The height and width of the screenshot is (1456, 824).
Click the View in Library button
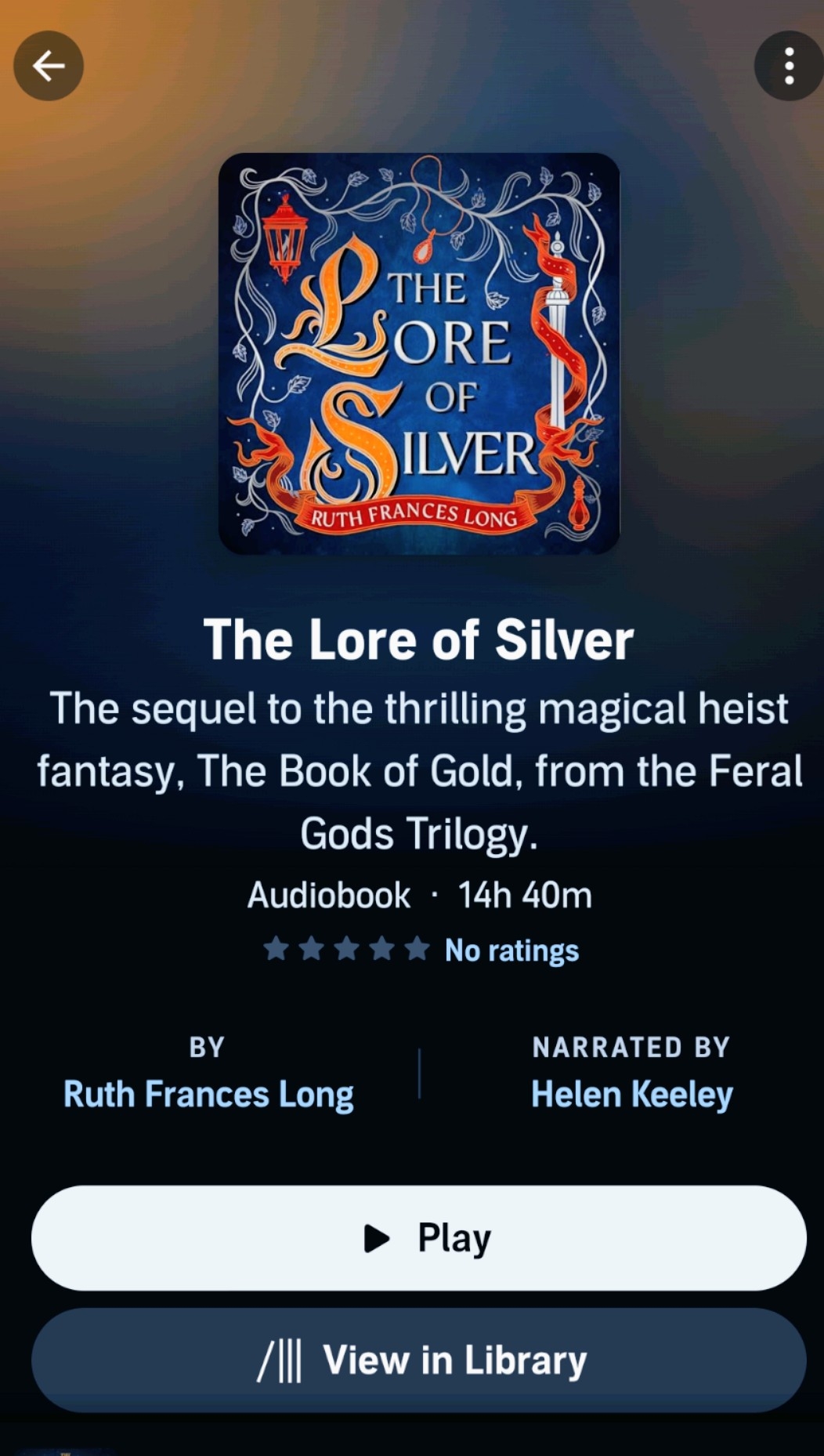(x=419, y=1360)
